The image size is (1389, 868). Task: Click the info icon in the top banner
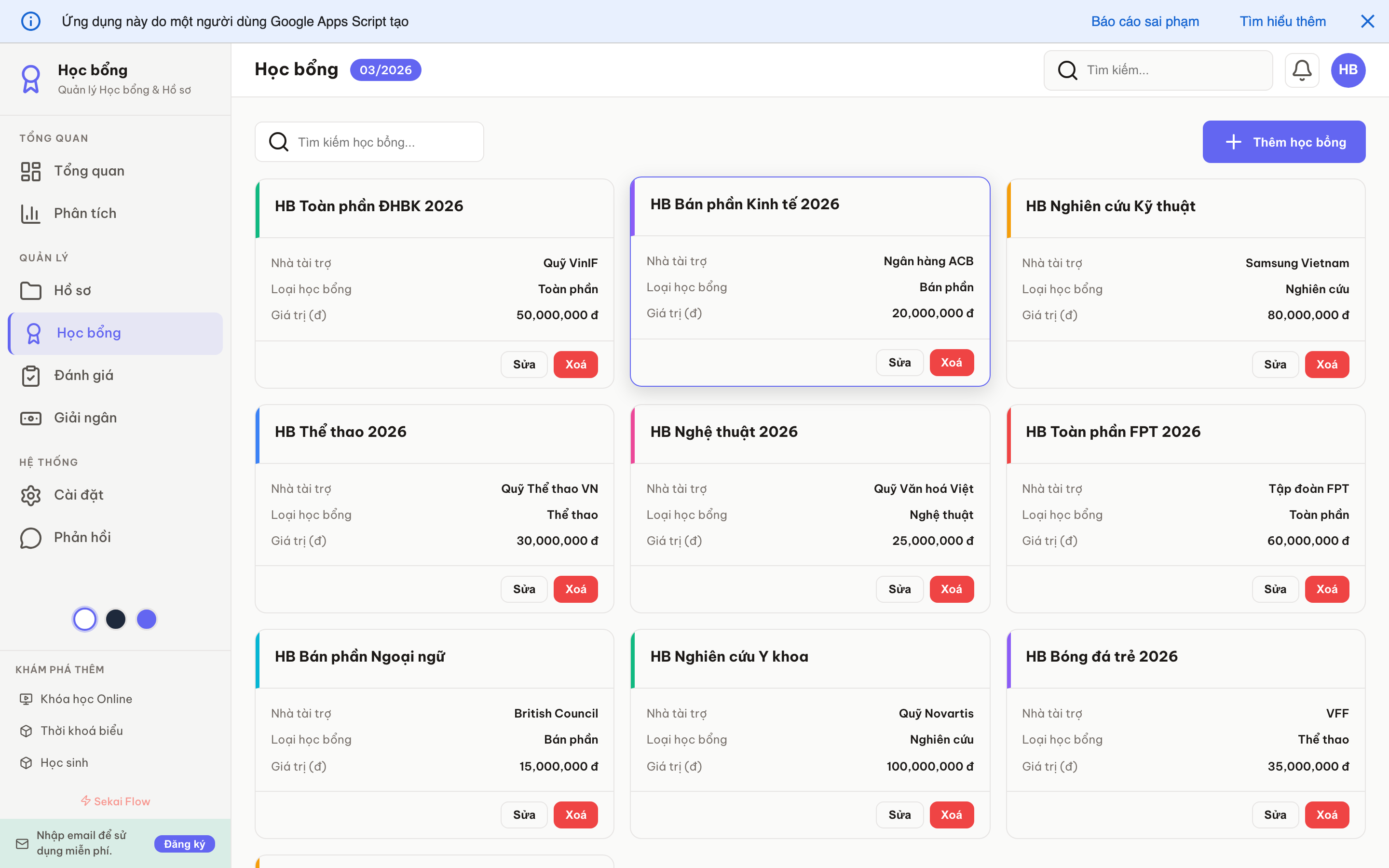31,21
